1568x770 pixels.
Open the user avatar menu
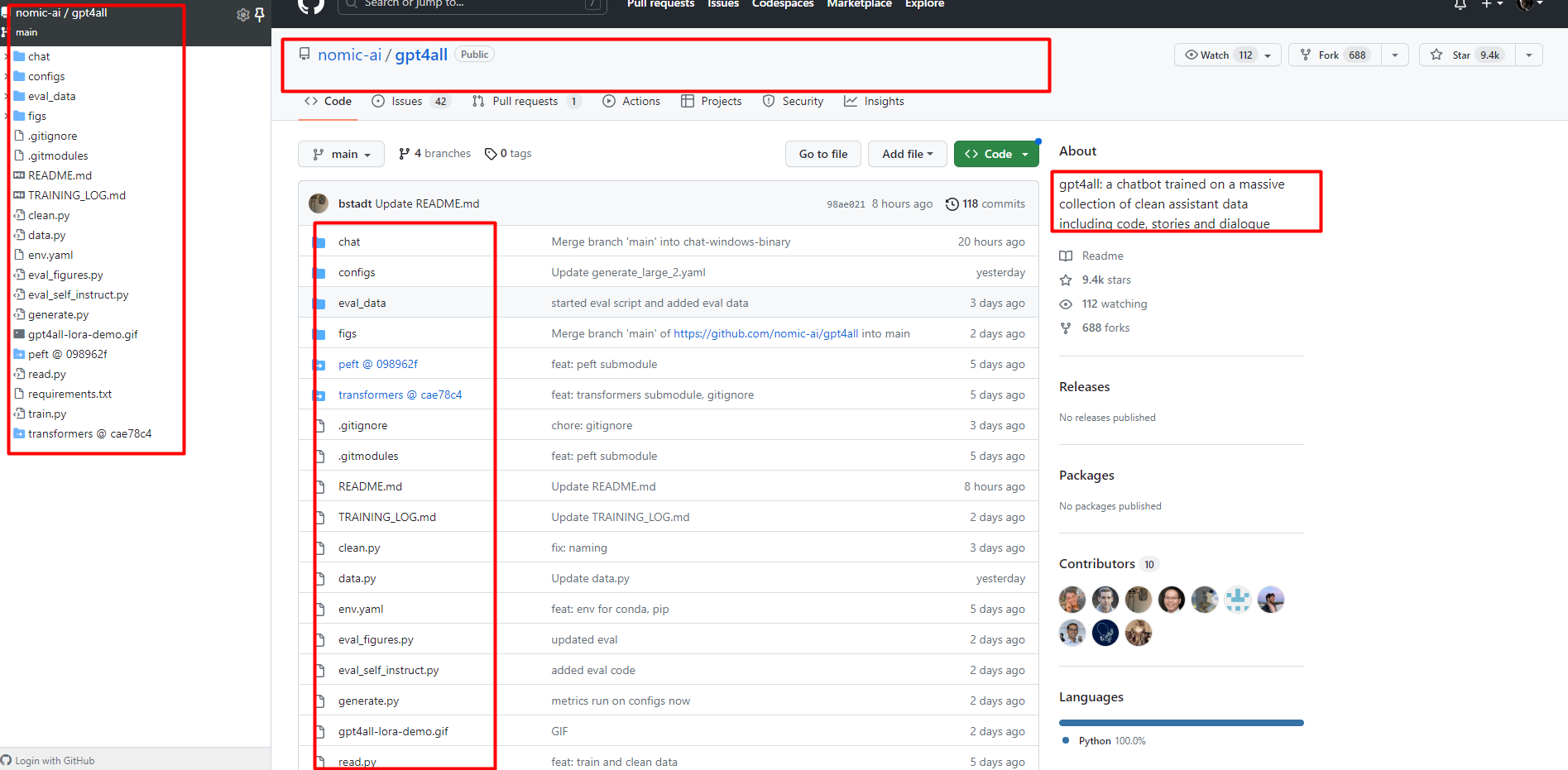click(1530, 4)
